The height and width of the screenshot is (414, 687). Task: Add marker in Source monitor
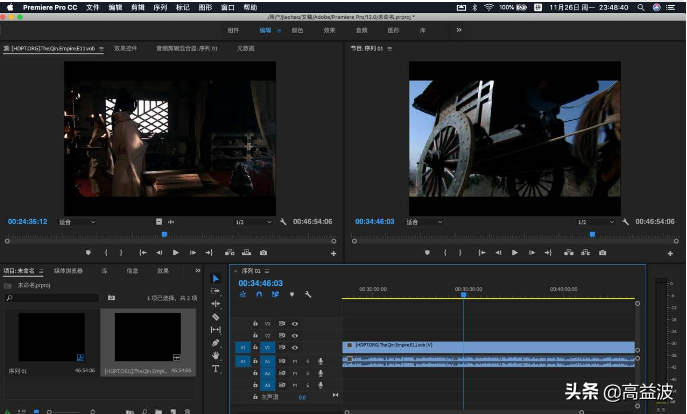[x=88, y=253]
